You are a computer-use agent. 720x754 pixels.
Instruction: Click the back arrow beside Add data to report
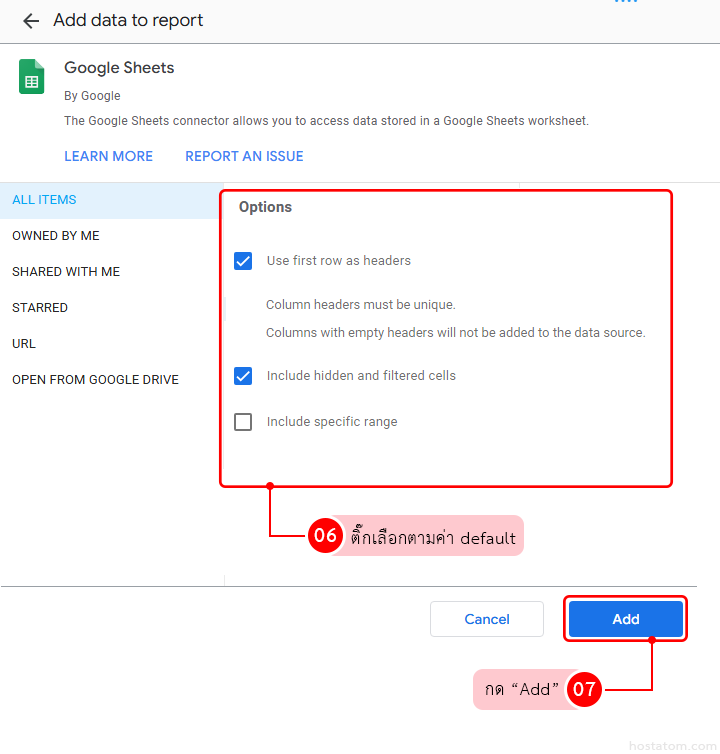[x=31, y=21]
